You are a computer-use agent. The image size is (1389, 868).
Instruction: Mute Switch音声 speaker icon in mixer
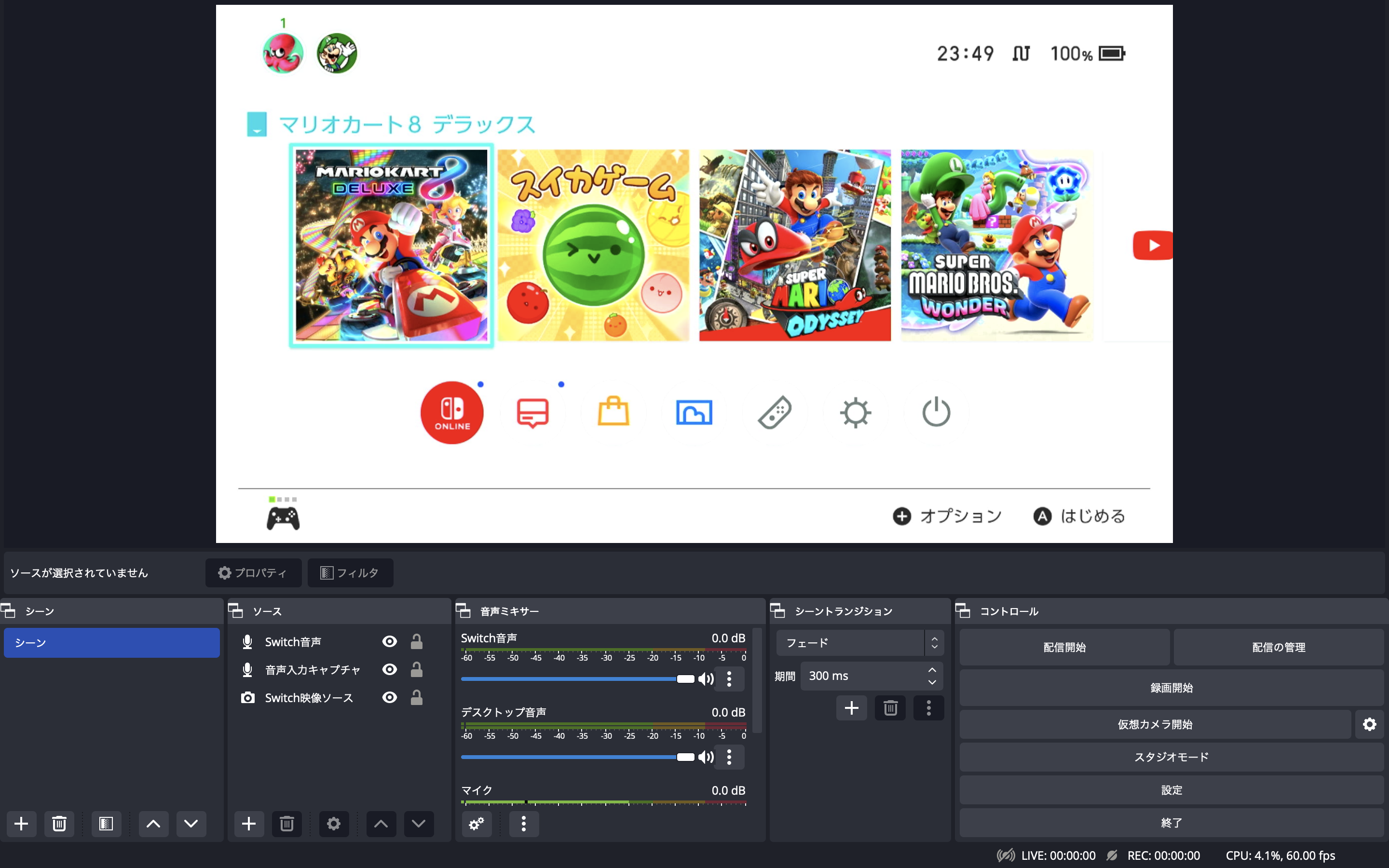pos(706,679)
